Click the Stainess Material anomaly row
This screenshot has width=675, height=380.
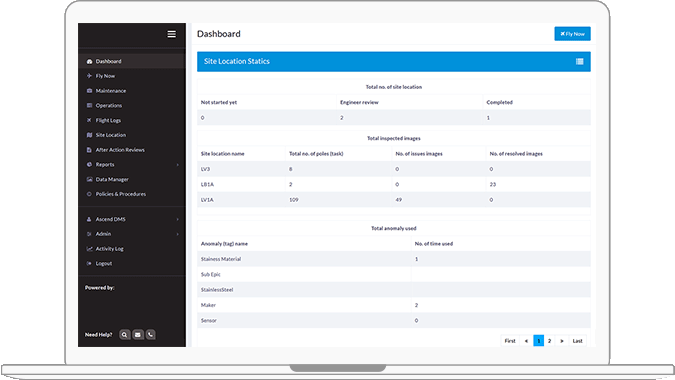tap(394, 259)
